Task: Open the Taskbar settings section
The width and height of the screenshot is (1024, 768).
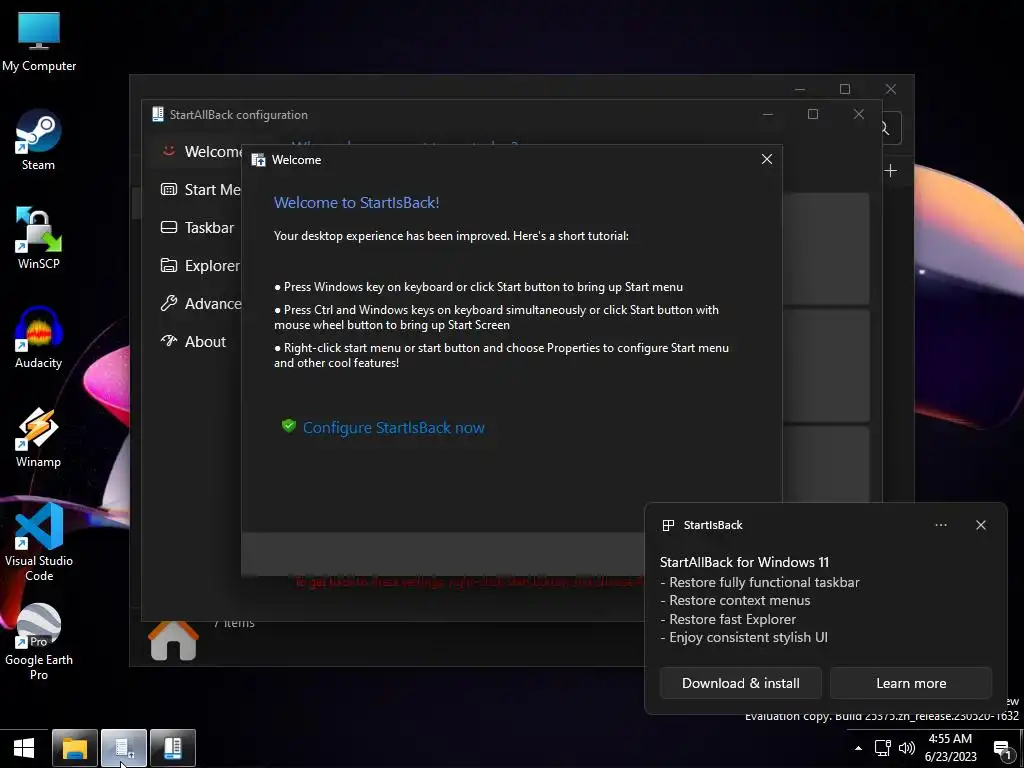Action: (197, 227)
